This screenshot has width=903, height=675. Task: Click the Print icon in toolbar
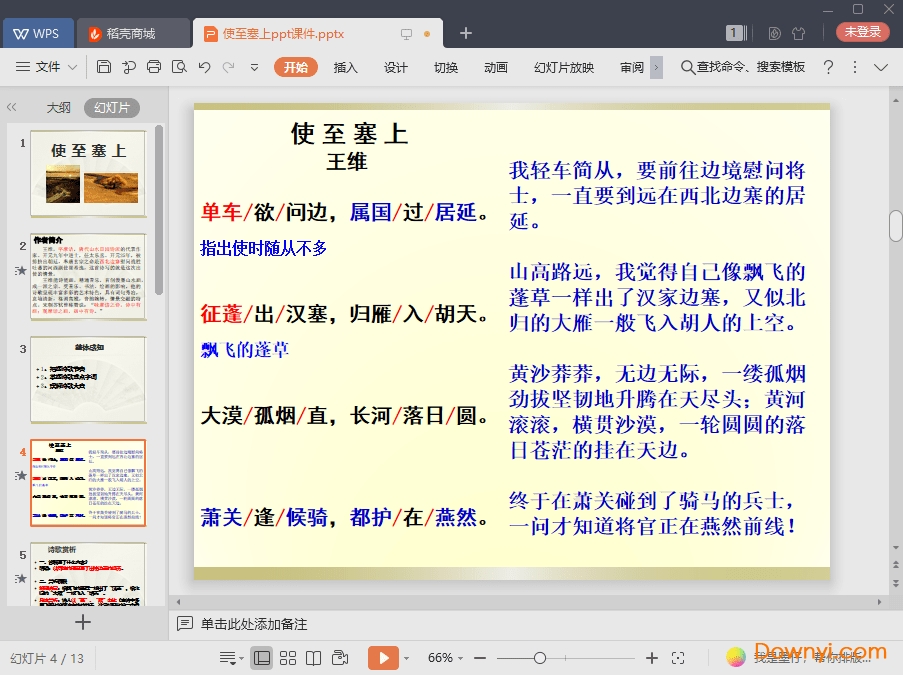coord(153,67)
